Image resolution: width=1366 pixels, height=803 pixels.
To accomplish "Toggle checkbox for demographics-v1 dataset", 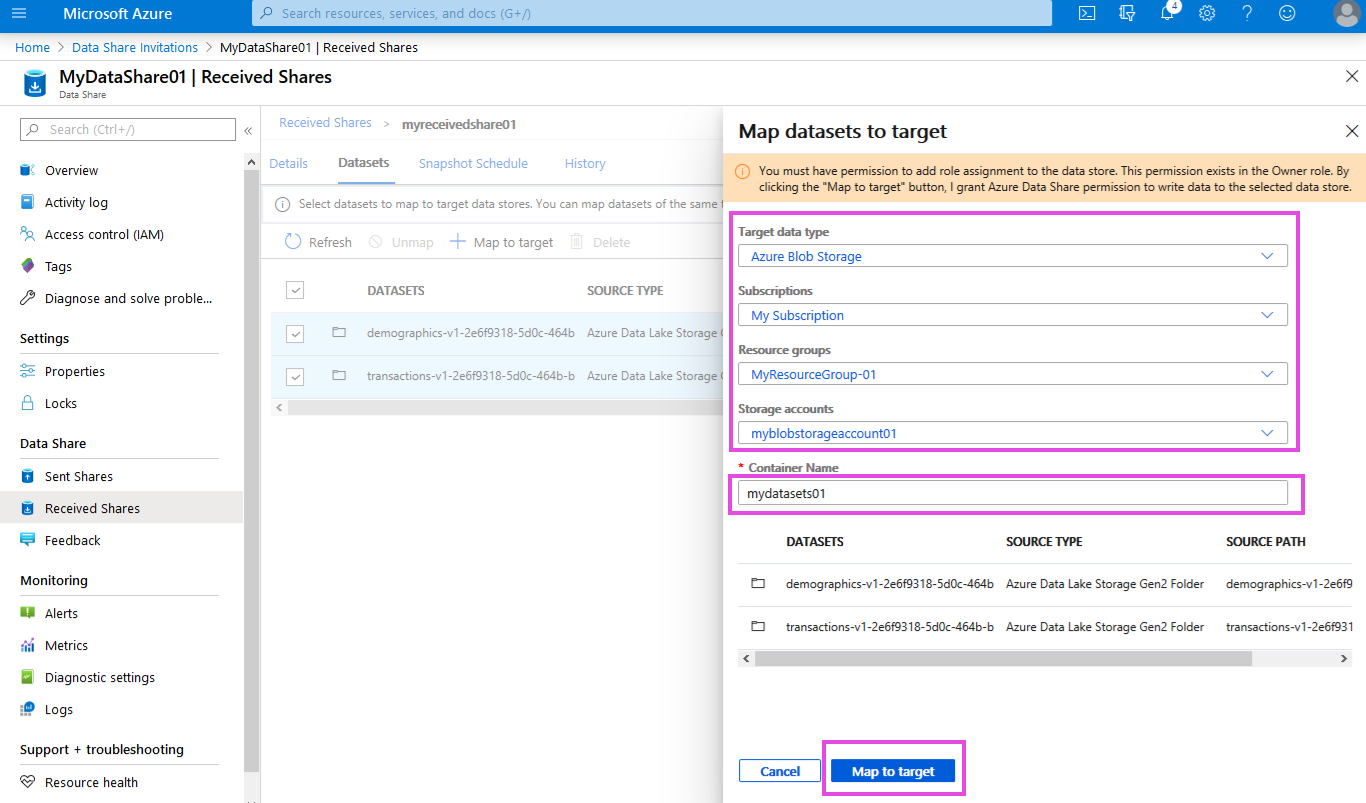I will pyautogui.click(x=295, y=333).
